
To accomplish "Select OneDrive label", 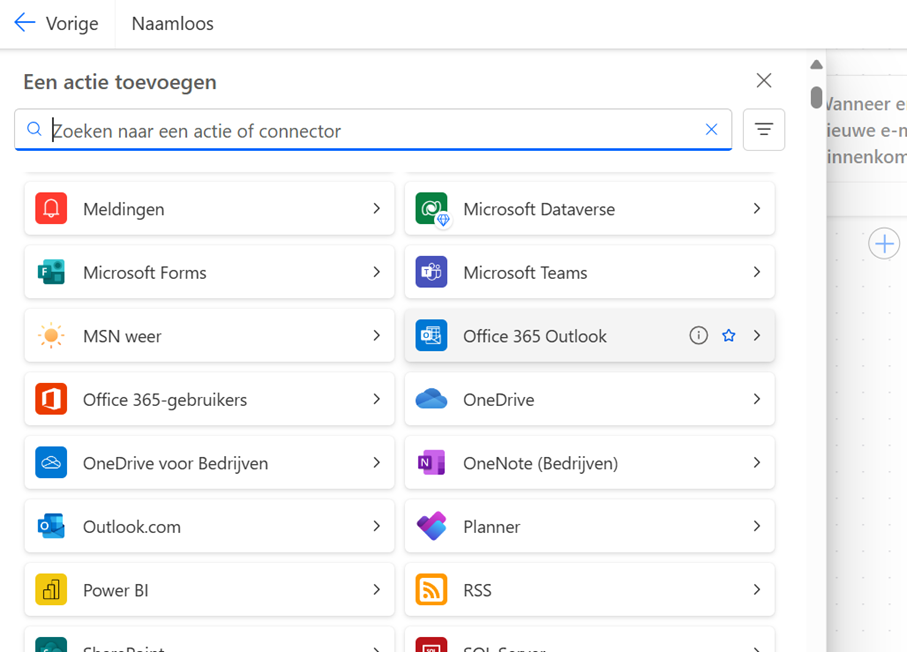I will [499, 400].
